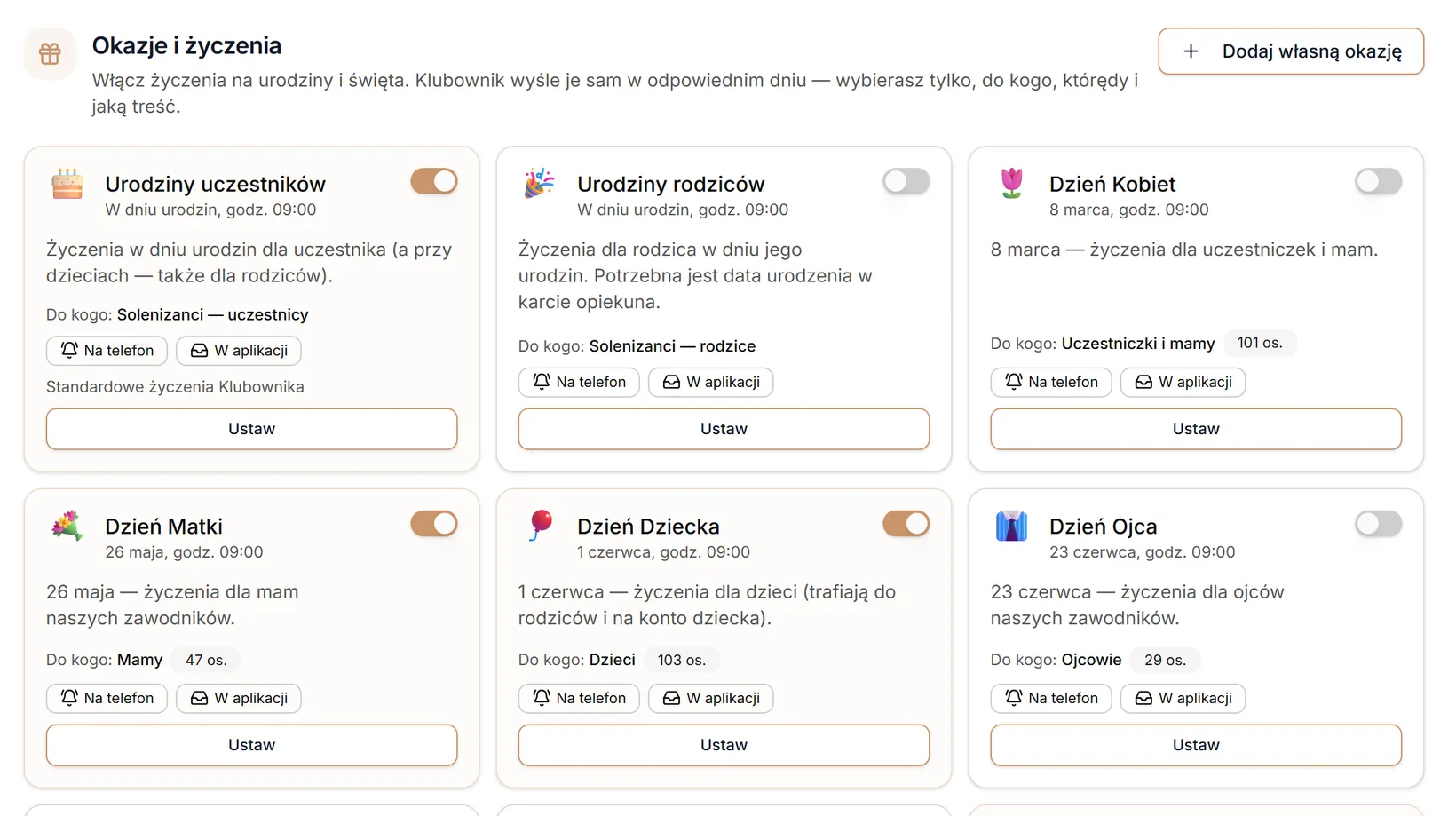Image resolution: width=1456 pixels, height=816 pixels.
Task: Click Ustaw on the Dzień Kobiet card
Action: pos(1196,429)
